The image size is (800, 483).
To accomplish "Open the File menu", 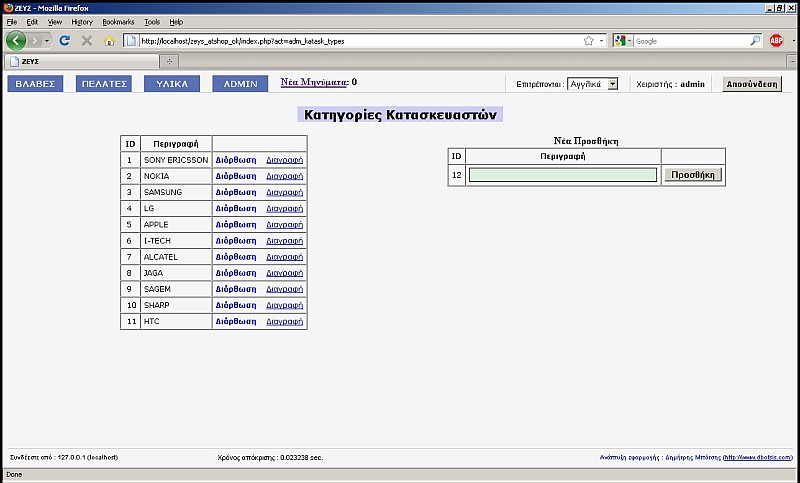I will coord(12,22).
